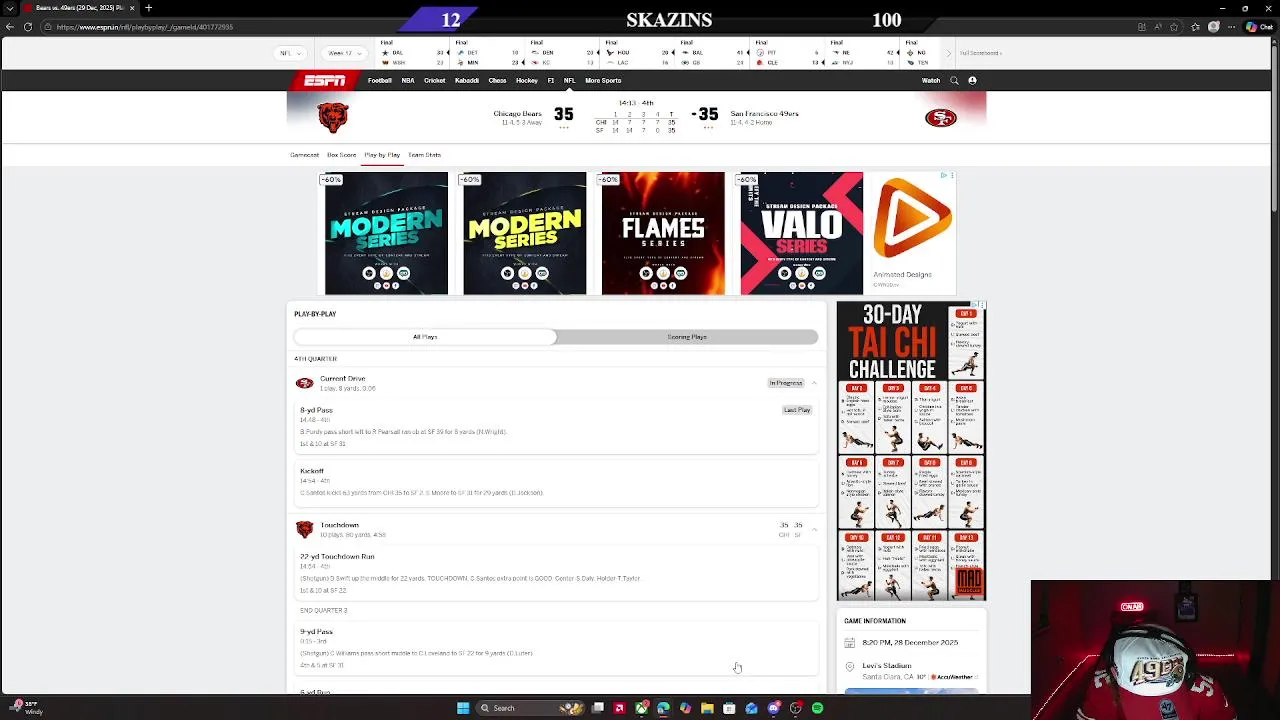Image resolution: width=1280 pixels, height=720 pixels.
Task: Open the AMD software taskbar icon
Action: [620, 708]
